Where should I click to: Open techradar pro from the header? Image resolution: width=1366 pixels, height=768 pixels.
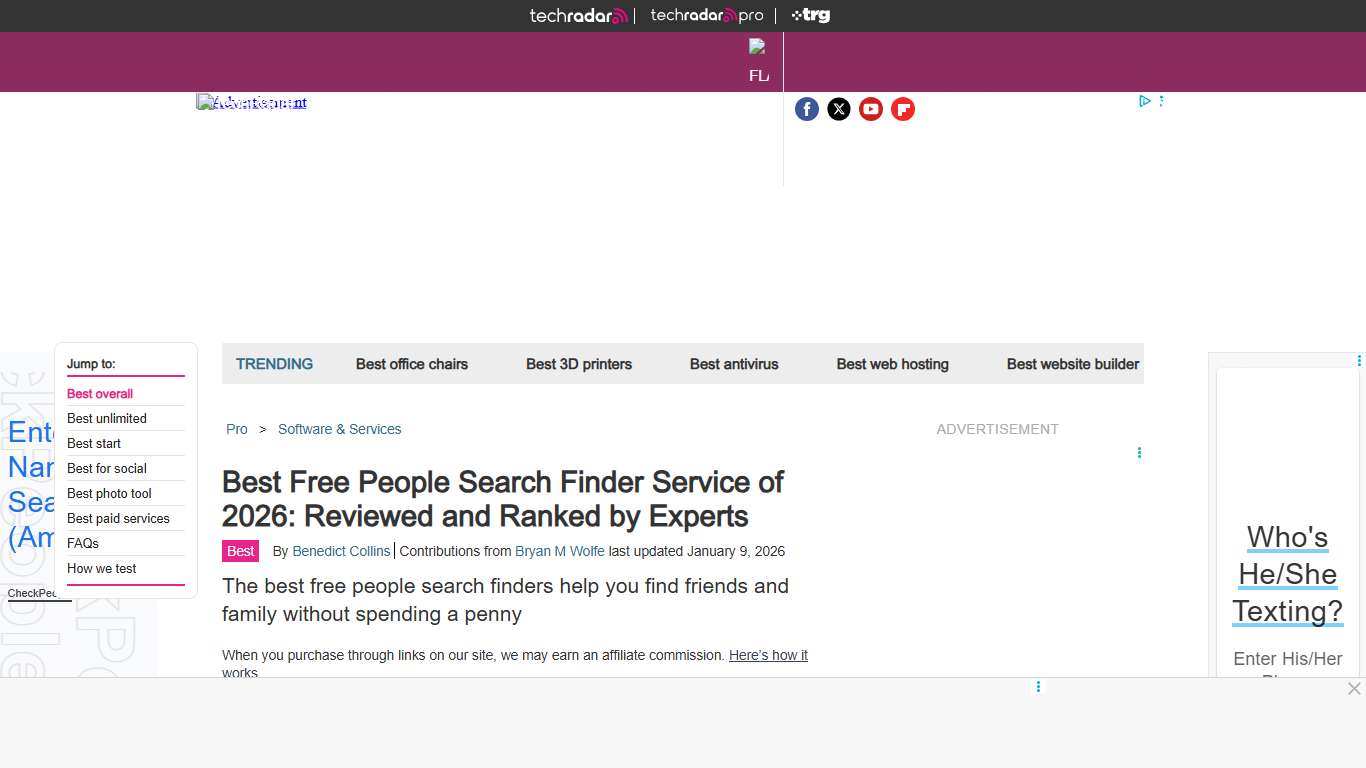[x=706, y=15]
